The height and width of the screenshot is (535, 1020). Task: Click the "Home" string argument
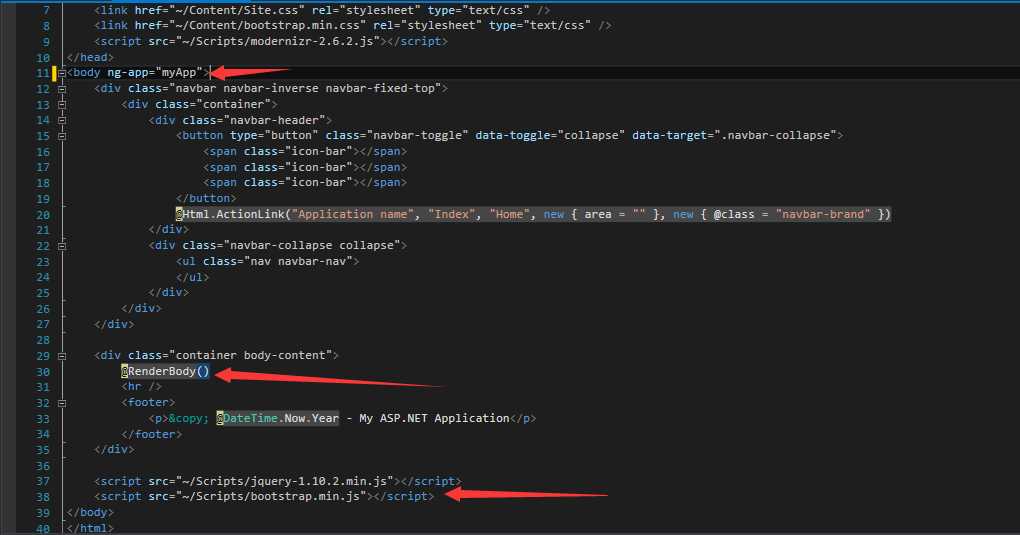pos(509,214)
